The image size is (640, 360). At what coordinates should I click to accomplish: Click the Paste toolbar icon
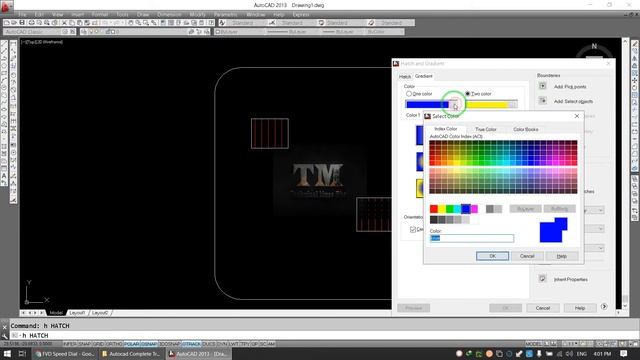pyautogui.click(x=80, y=23)
